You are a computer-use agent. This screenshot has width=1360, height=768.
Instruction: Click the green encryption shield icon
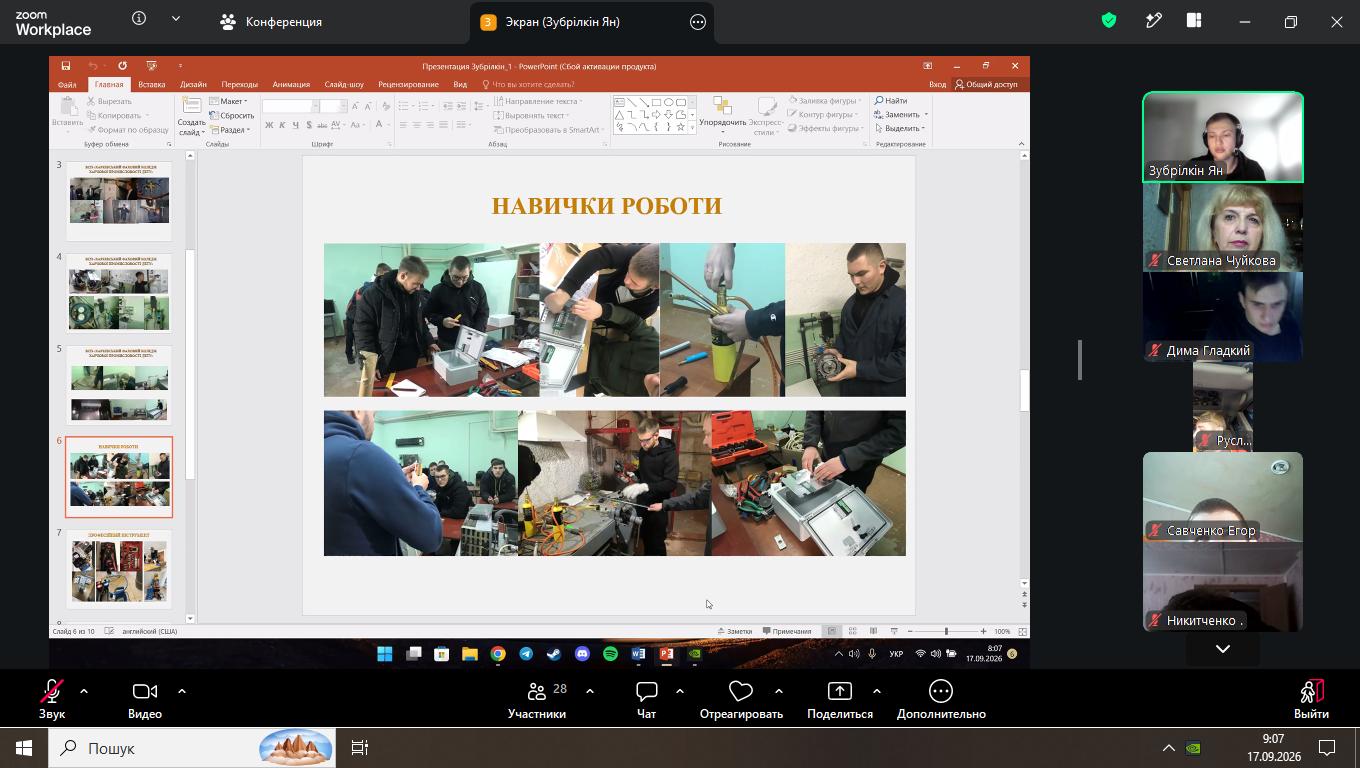pos(1109,20)
